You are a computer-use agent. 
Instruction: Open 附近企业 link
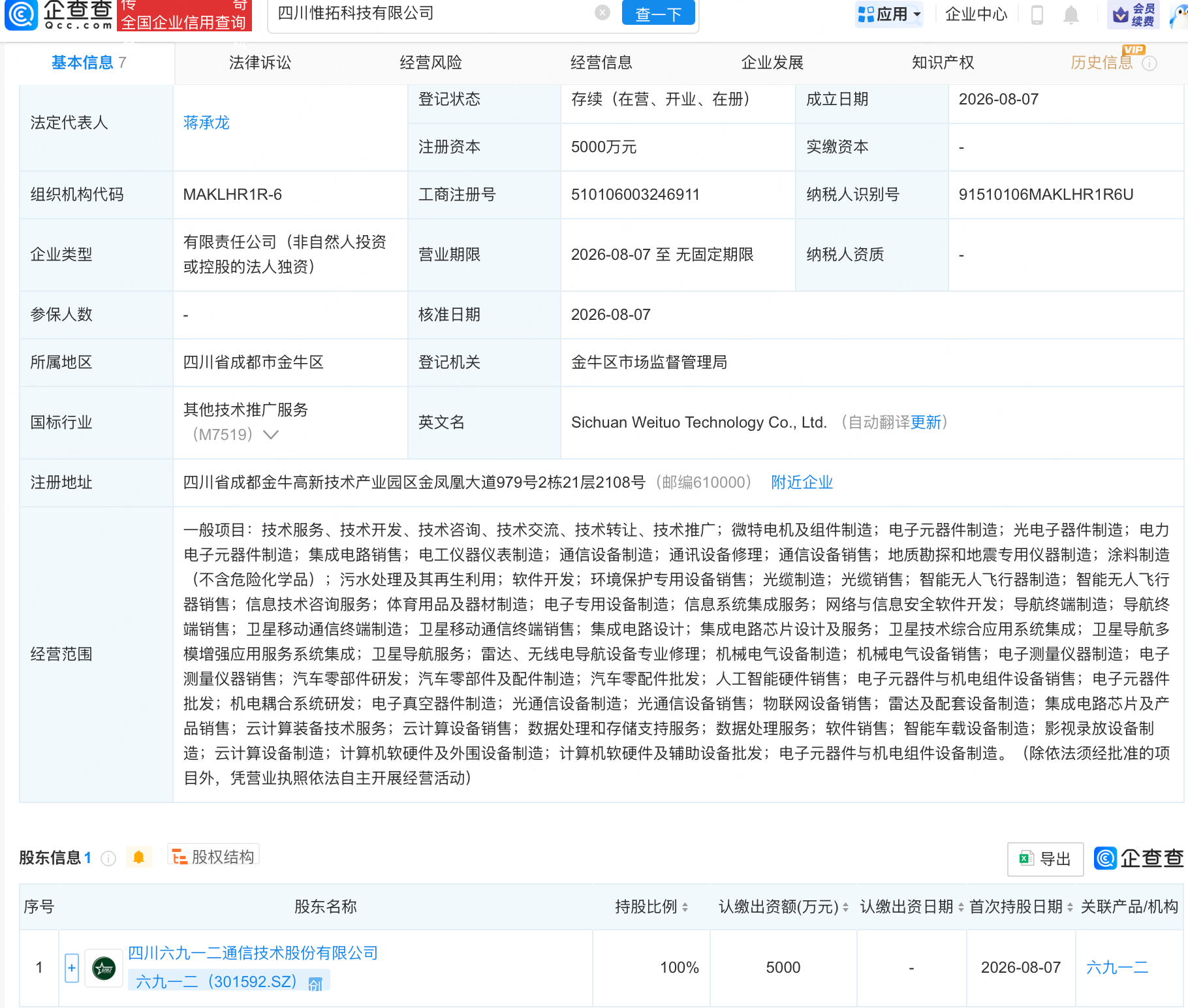click(802, 482)
